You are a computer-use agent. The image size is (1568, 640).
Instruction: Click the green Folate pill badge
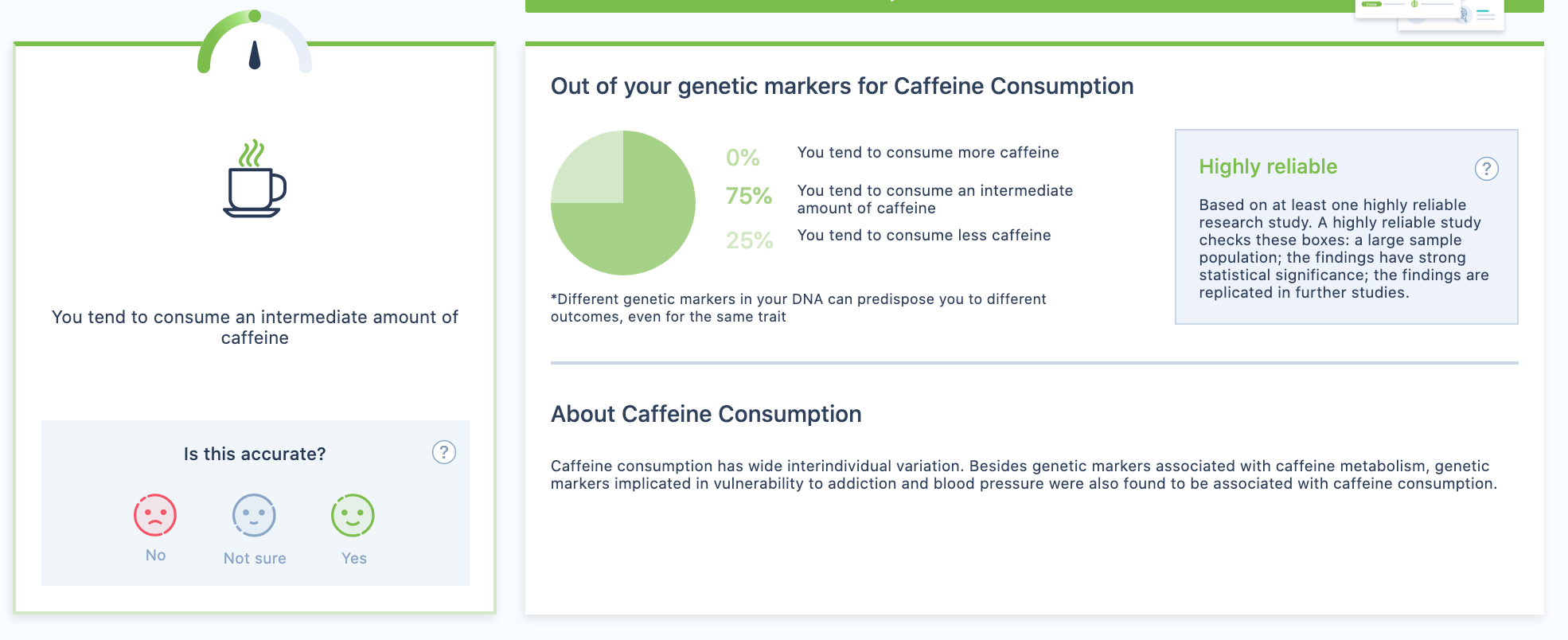click(x=1371, y=4)
